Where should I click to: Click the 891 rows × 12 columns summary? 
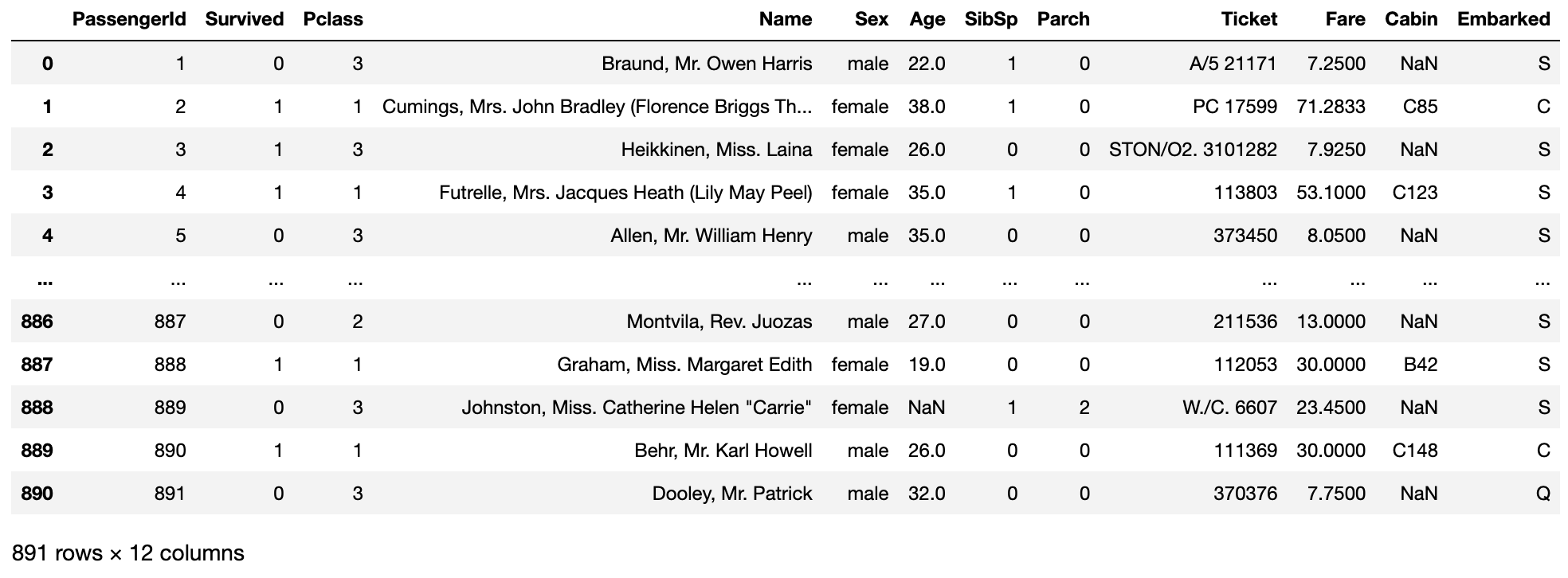point(128,553)
